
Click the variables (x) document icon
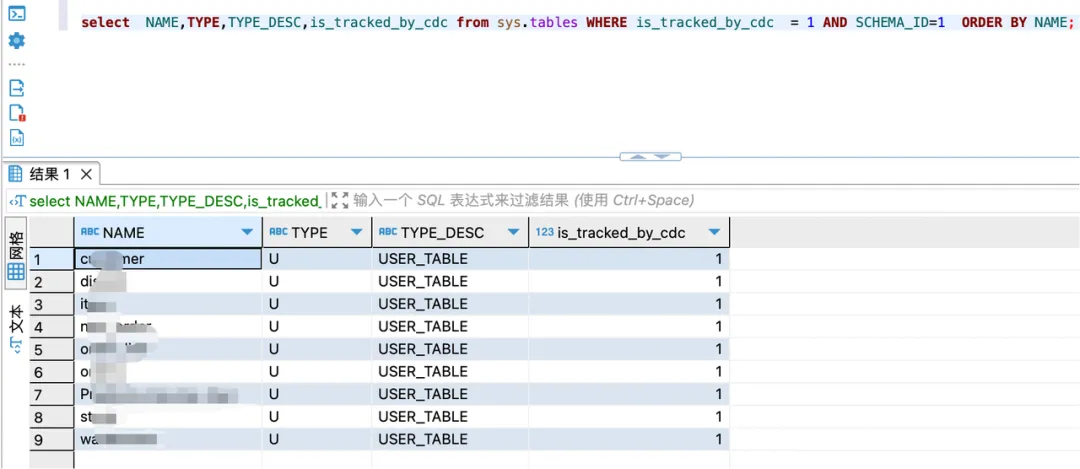pyautogui.click(x=16, y=138)
